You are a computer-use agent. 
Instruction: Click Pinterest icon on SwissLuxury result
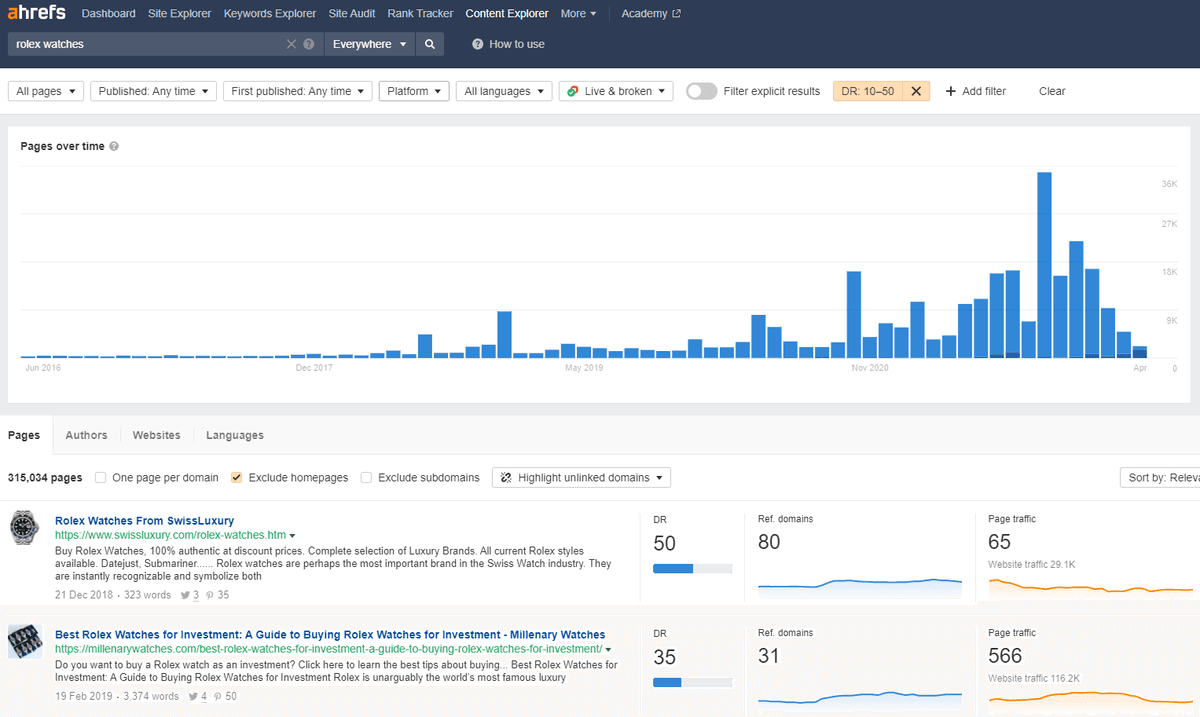[211, 596]
